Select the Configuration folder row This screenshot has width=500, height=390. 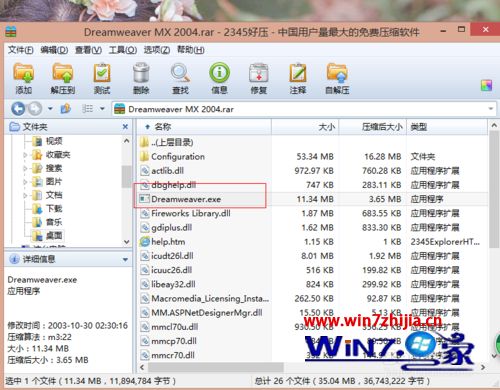178,157
